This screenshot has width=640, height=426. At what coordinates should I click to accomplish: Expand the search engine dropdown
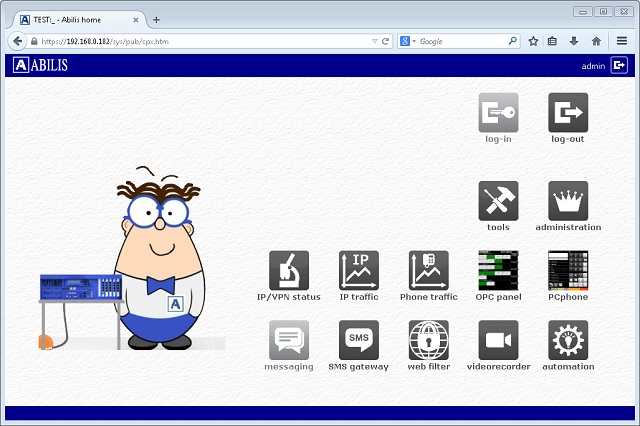tap(408, 41)
